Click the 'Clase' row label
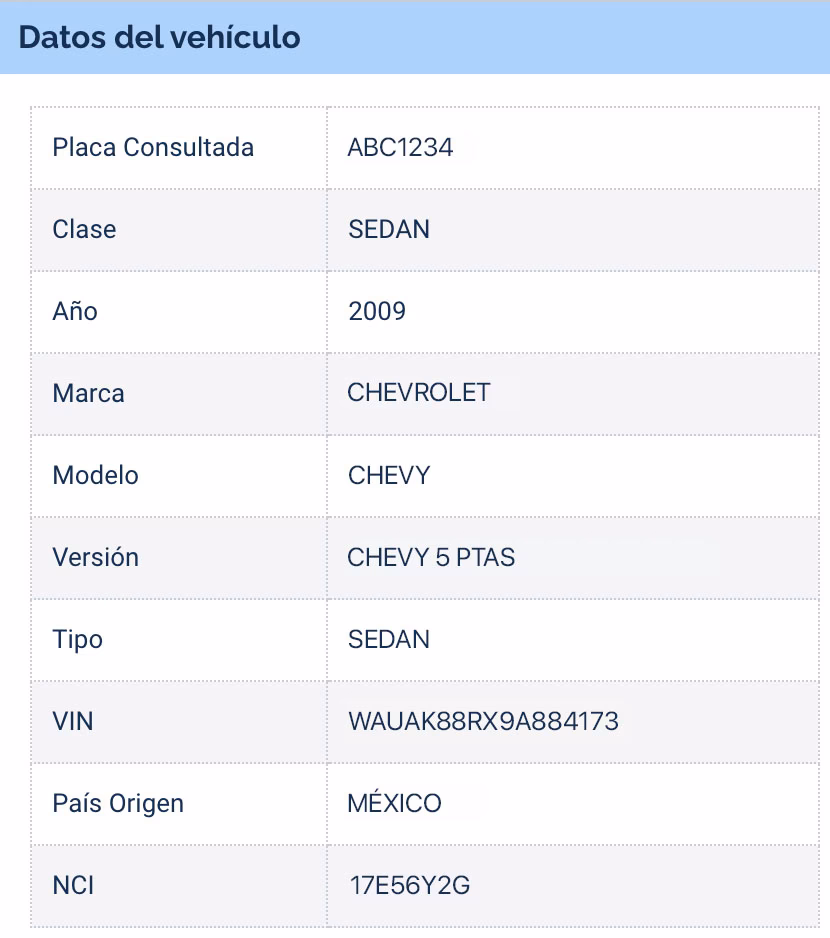This screenshot has height=938, width=830. coord(84,230)
